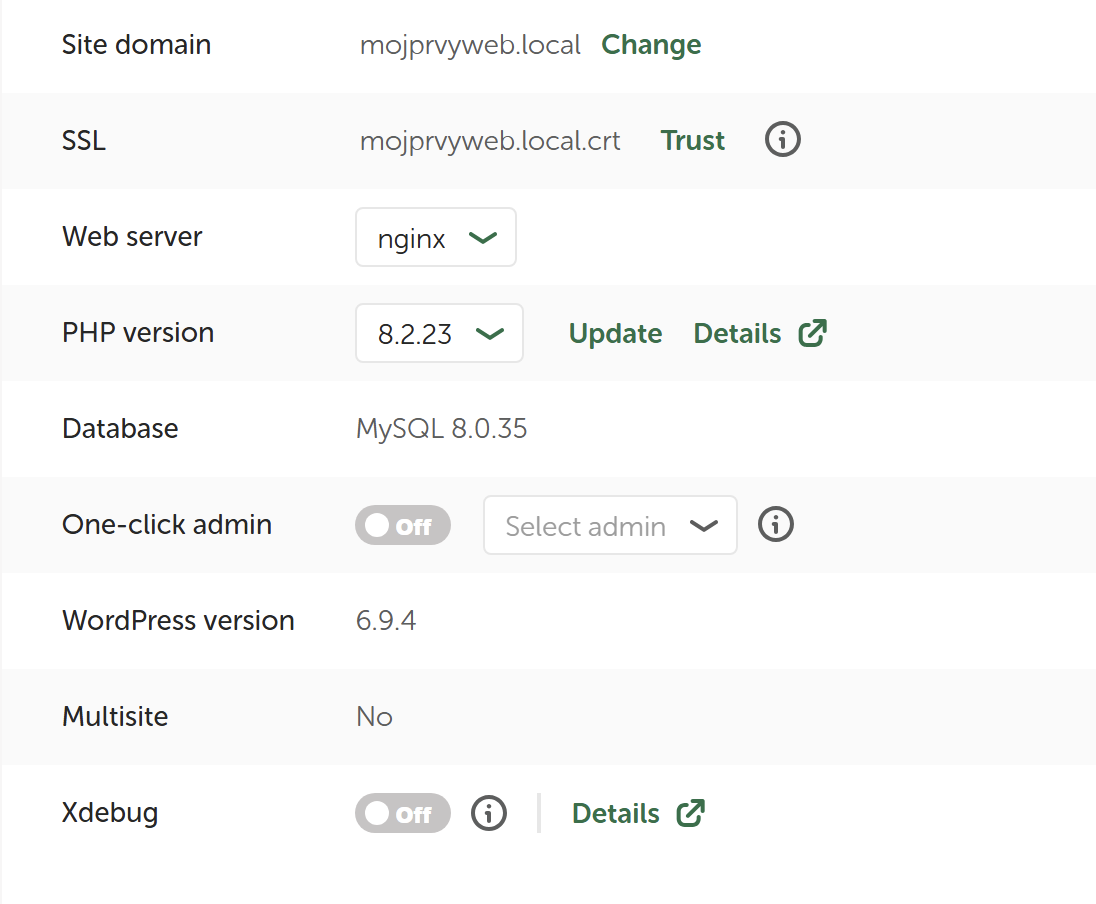Viewport: 1096px width, 904px height.
Task: Toggle One-click admin switch on
Action: 403,525
